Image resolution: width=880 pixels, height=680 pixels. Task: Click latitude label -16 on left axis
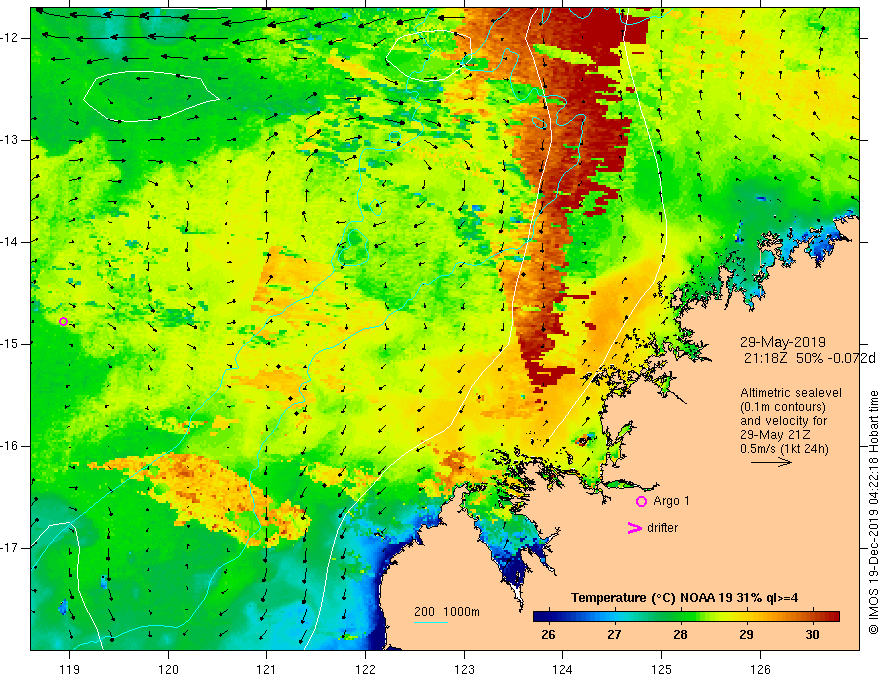10,446
